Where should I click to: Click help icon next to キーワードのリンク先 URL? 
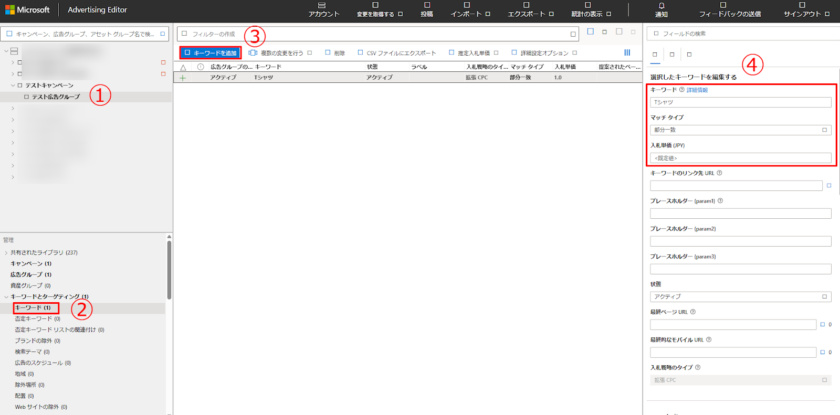coord(720,173)
